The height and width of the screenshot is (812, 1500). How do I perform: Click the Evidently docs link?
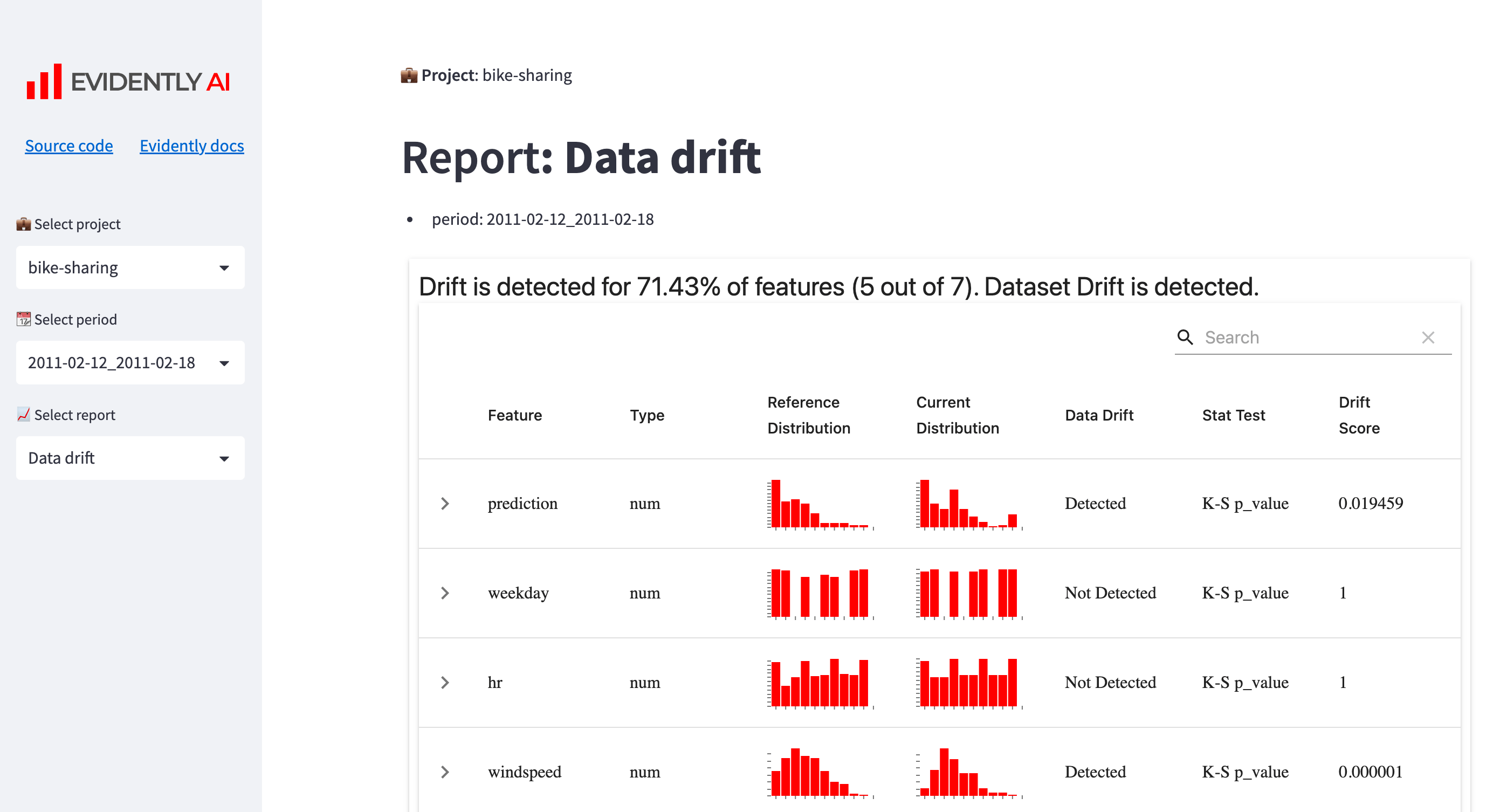[192, 145]
